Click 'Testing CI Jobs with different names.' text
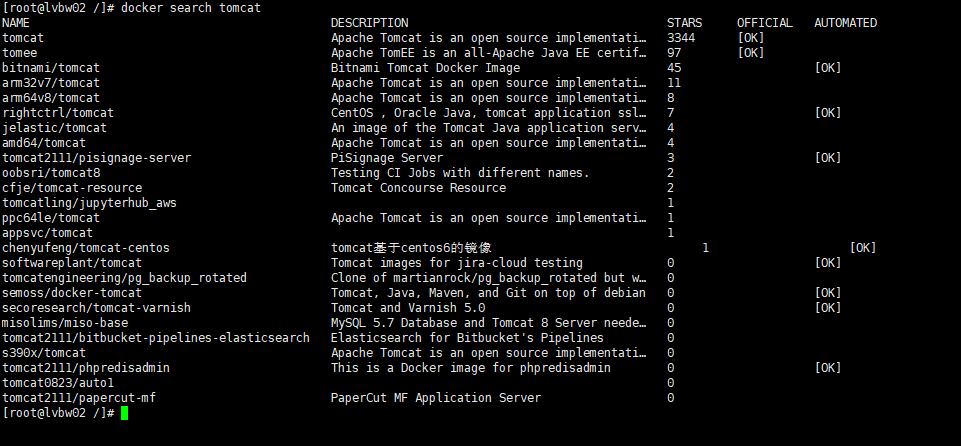The height and width of the screenshot is (446, 961). (x=460, y=173)
